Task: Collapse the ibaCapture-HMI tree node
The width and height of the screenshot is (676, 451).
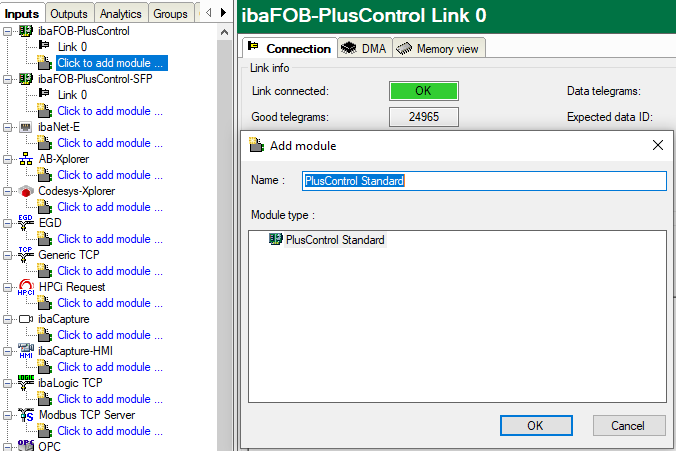Action: pos(7,351)
